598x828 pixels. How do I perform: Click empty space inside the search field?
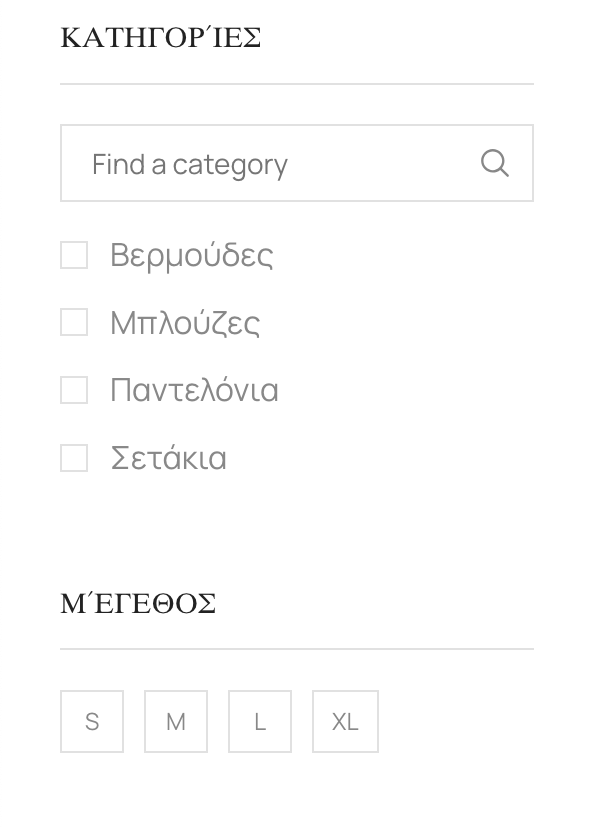[383, 163]
